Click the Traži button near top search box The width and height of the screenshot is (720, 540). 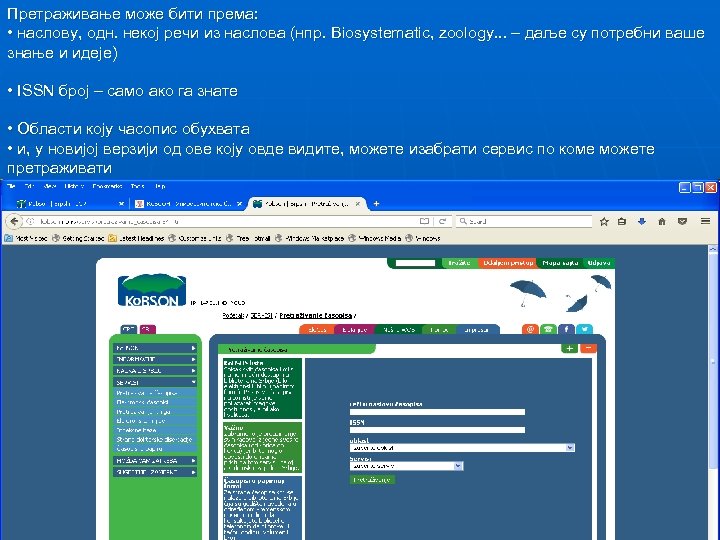point(459,263)
